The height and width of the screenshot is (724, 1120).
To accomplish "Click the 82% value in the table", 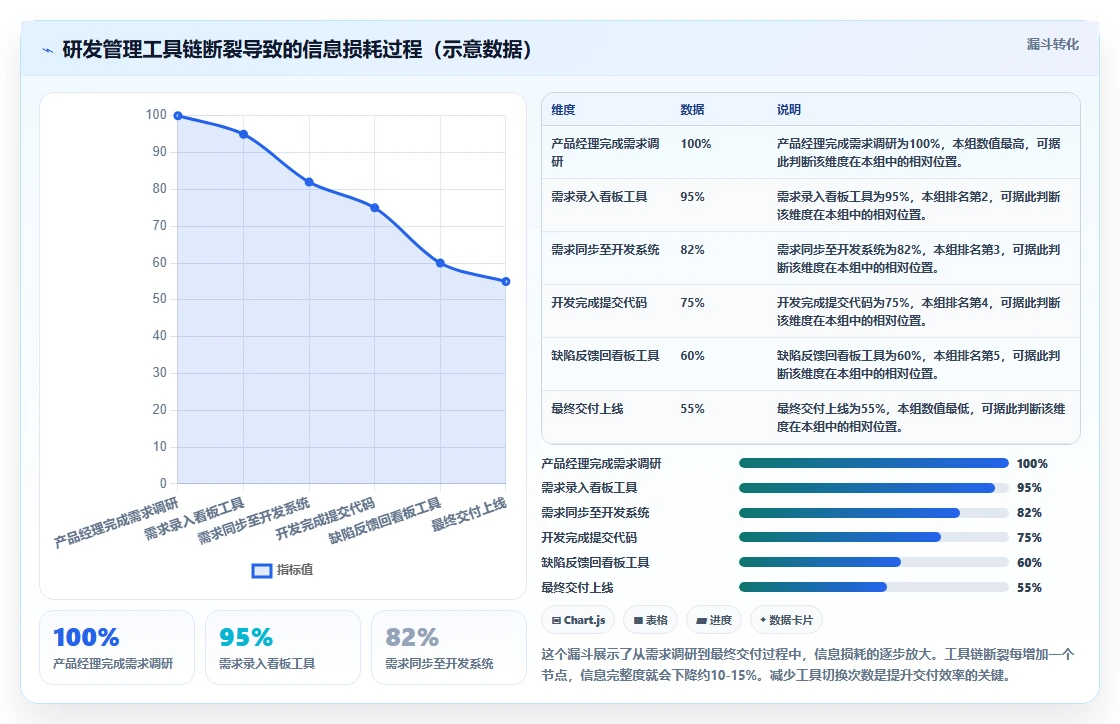I will (692, 250).
